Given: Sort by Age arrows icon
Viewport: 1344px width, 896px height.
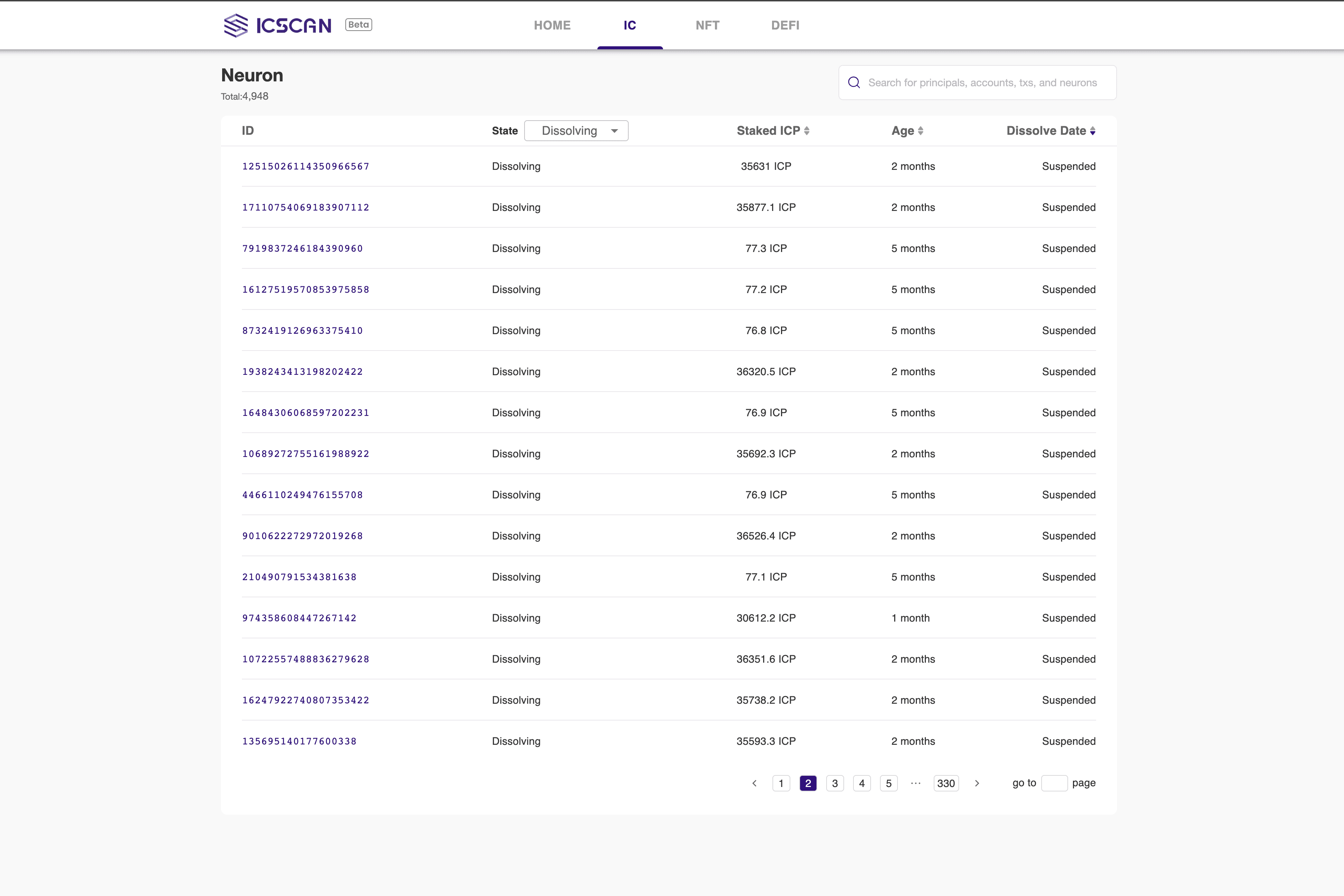Looking at the screenshot, I should (x=920, y=131).
